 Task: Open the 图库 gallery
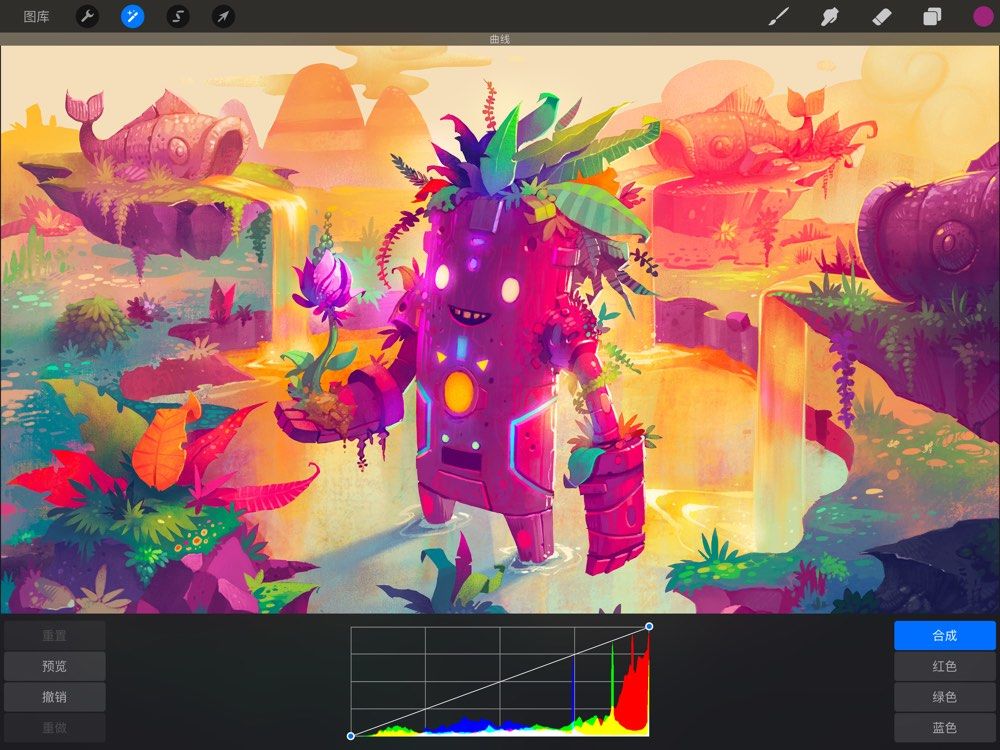pyautogui.click(x=36, y=17)
